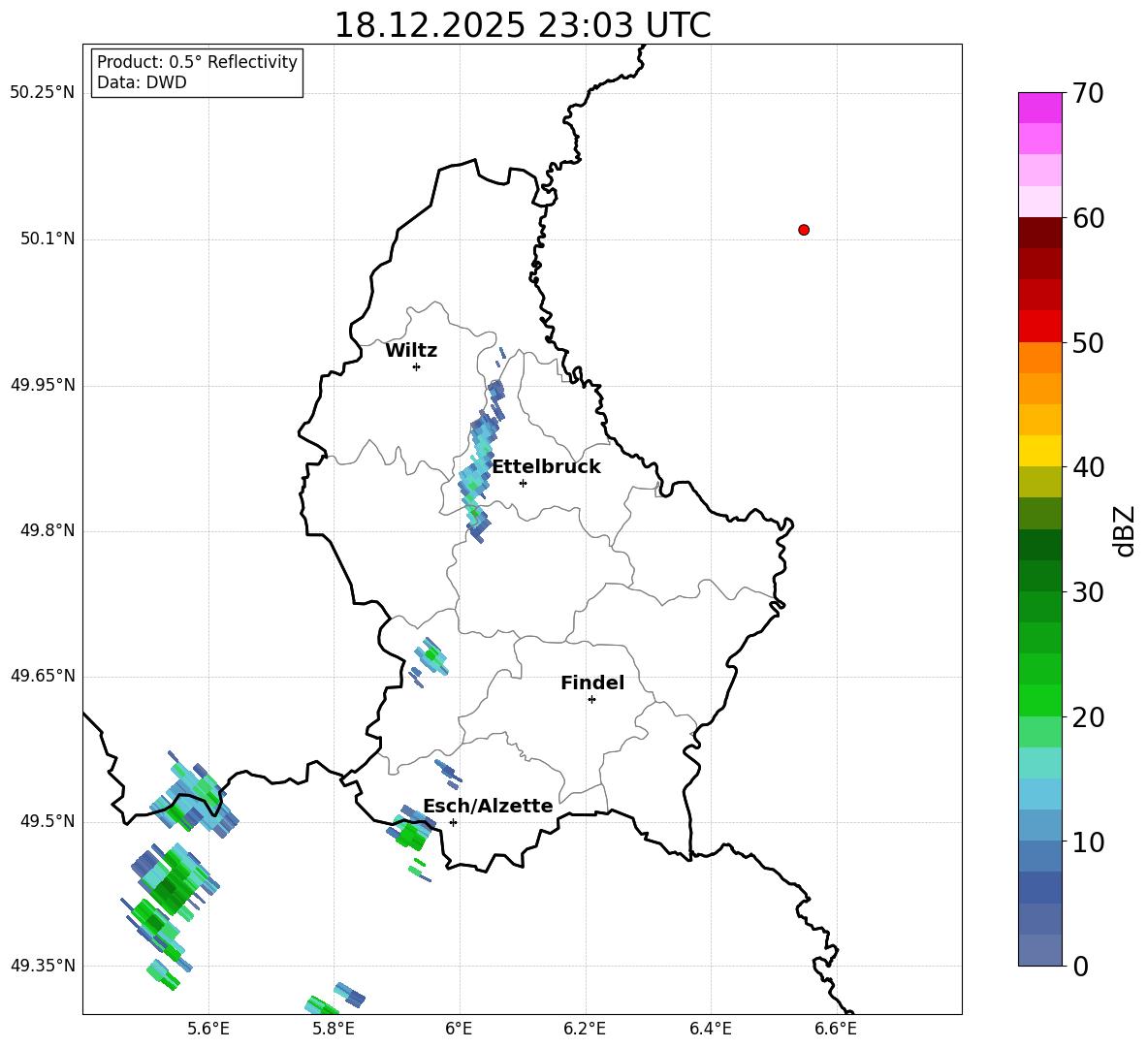The height and width of the screenshot is (1048, 1148).
Task: Click the 50 value on colorbar
Action: 1088,343
